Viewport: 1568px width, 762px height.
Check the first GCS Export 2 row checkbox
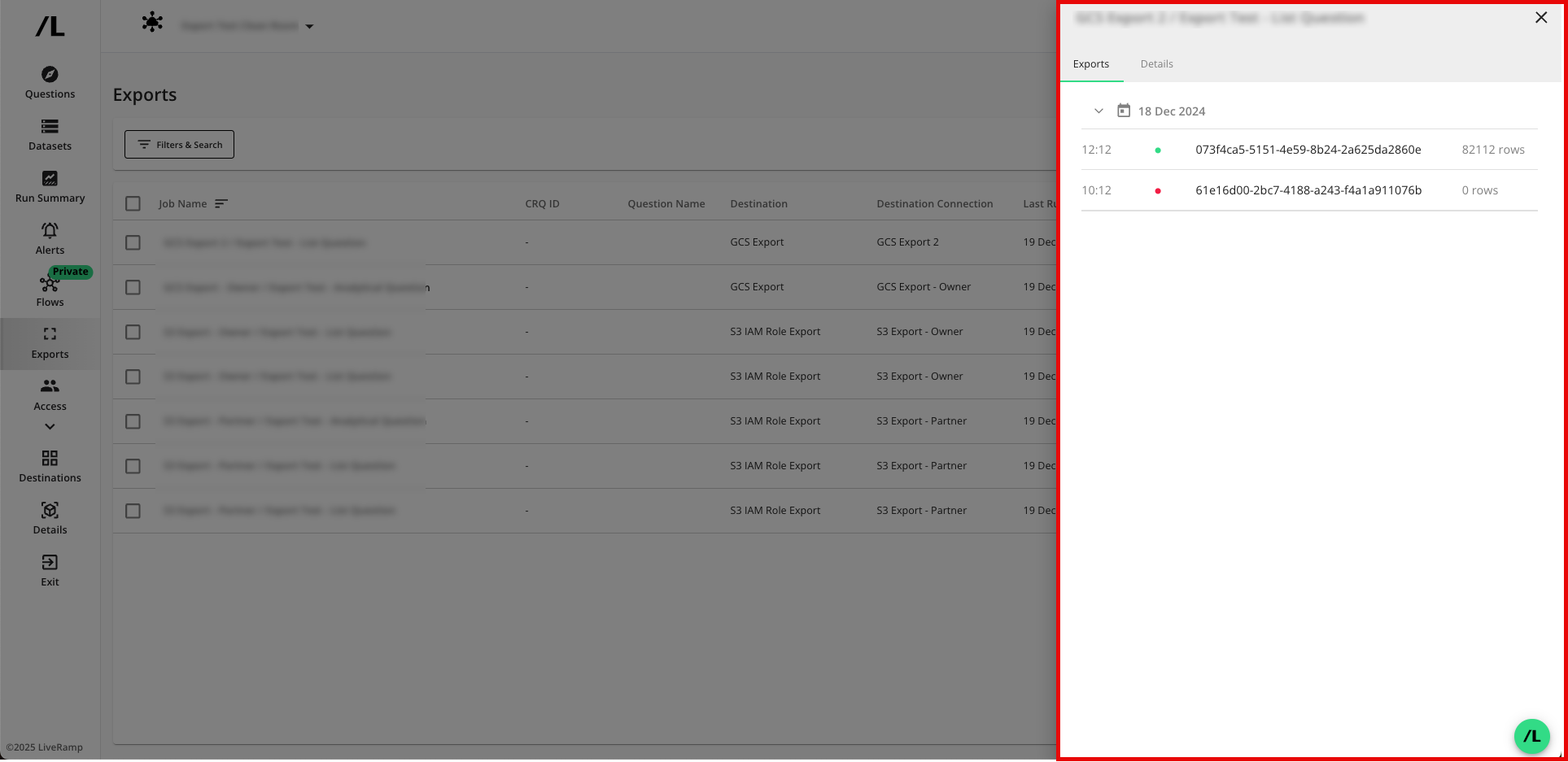tap(133, 243)
